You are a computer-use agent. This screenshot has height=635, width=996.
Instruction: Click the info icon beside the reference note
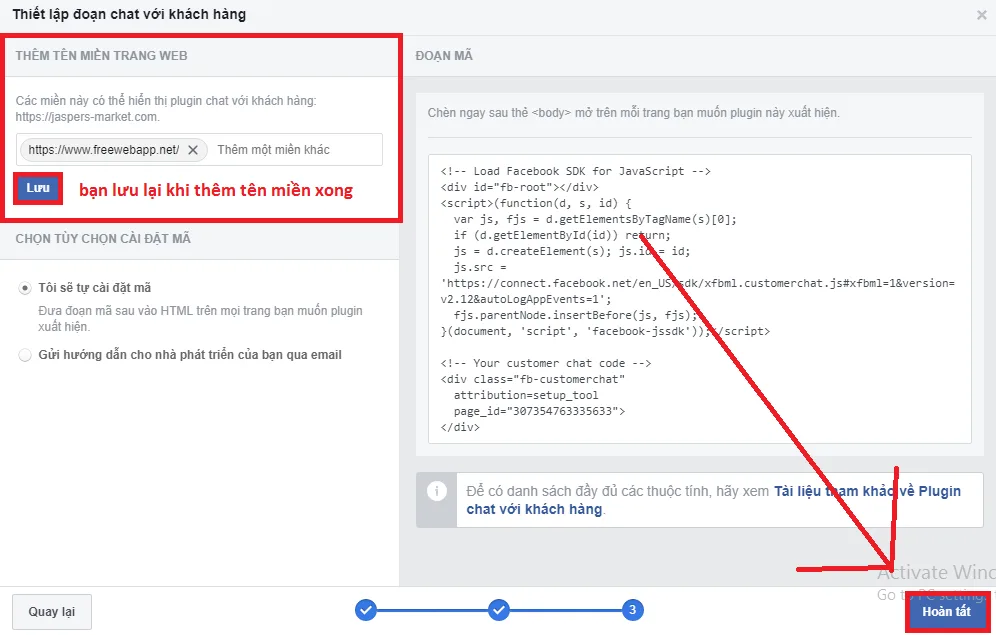(436, 491)
